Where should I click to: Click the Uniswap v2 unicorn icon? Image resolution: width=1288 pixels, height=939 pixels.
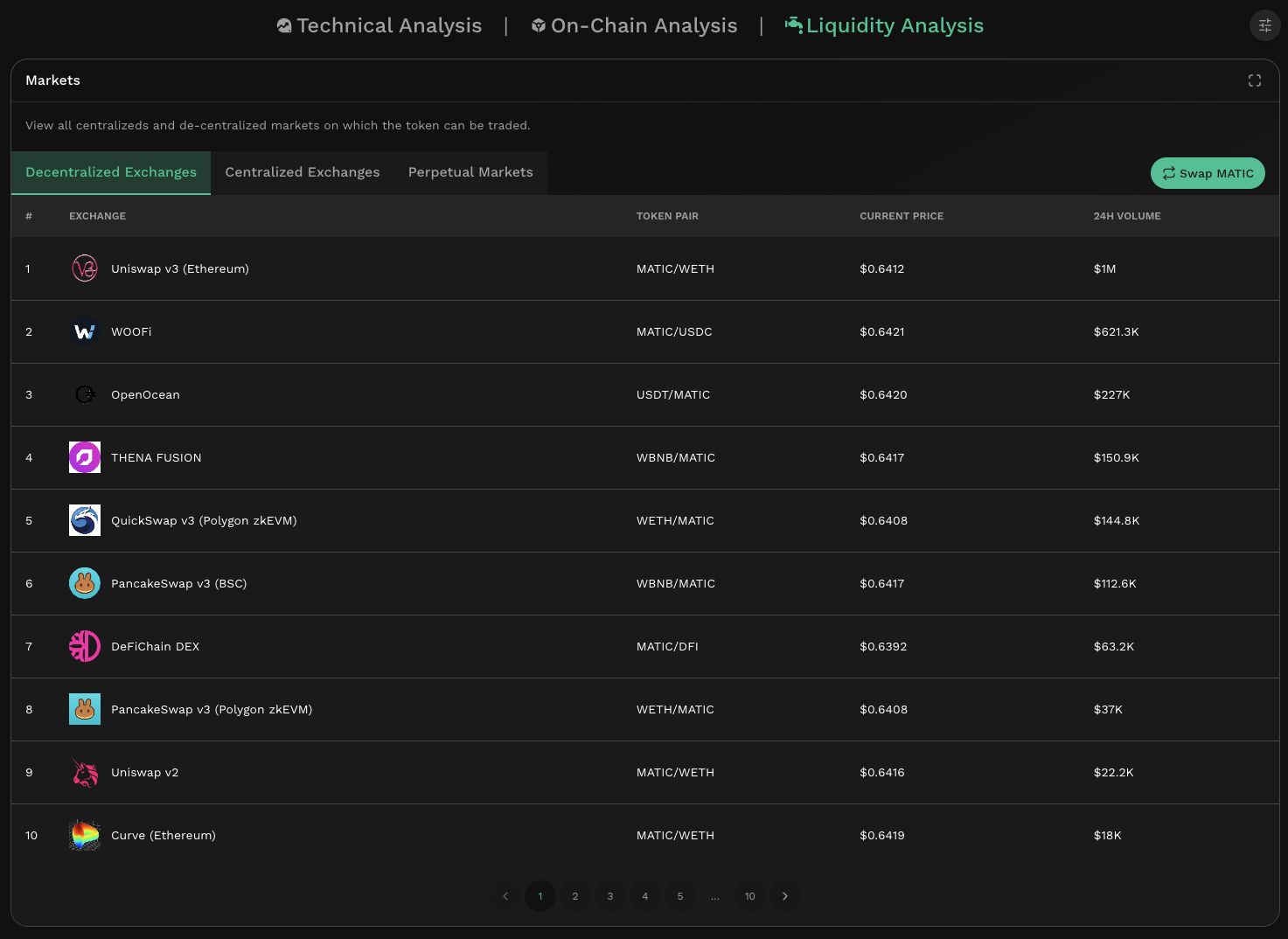[85, 772]
